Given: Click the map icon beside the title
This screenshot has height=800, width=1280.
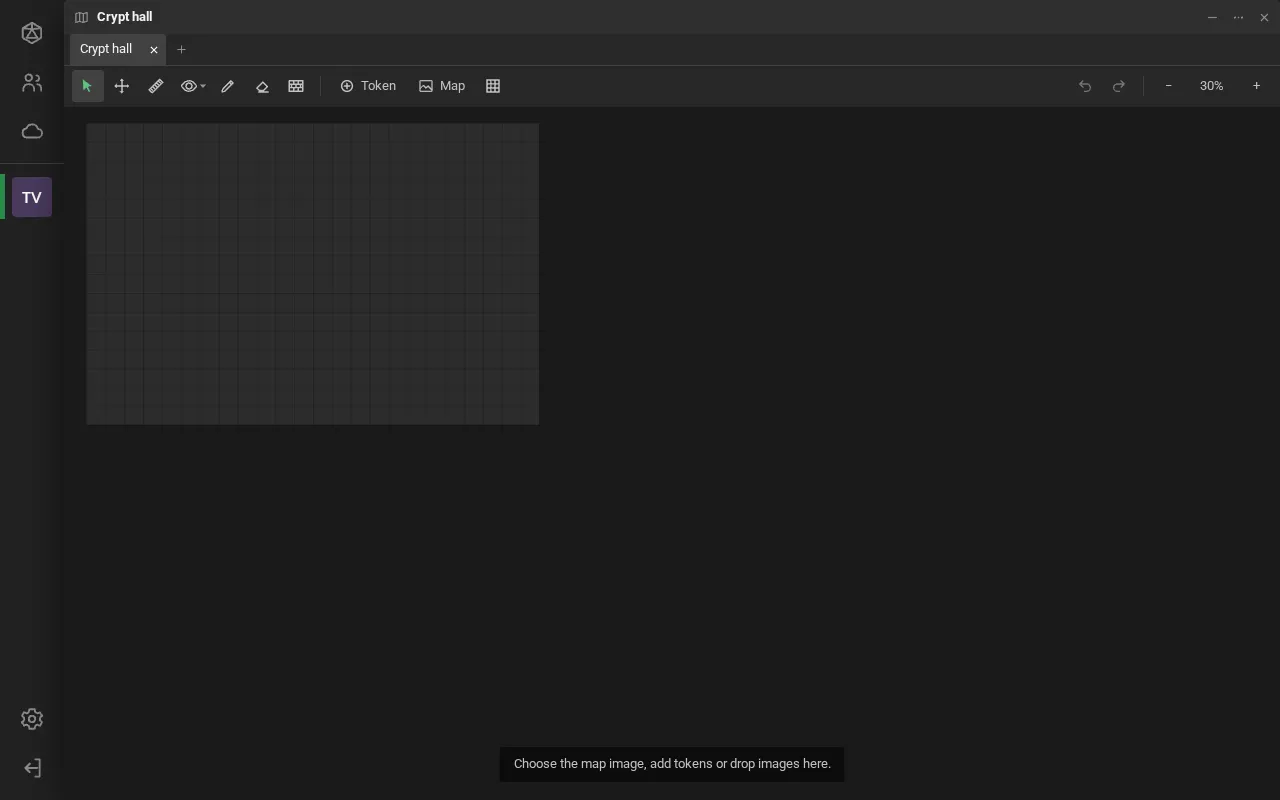Looking at the screenshot, I should point(81,17).
